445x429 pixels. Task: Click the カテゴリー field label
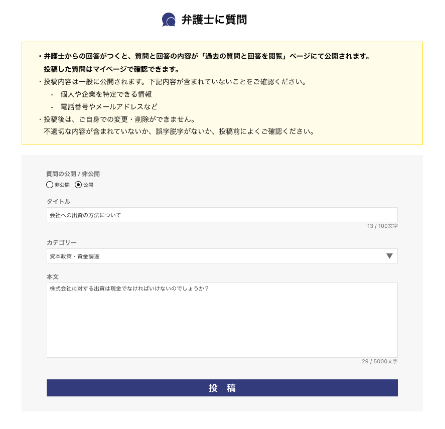pyautogui.click(x=61, y=242)
